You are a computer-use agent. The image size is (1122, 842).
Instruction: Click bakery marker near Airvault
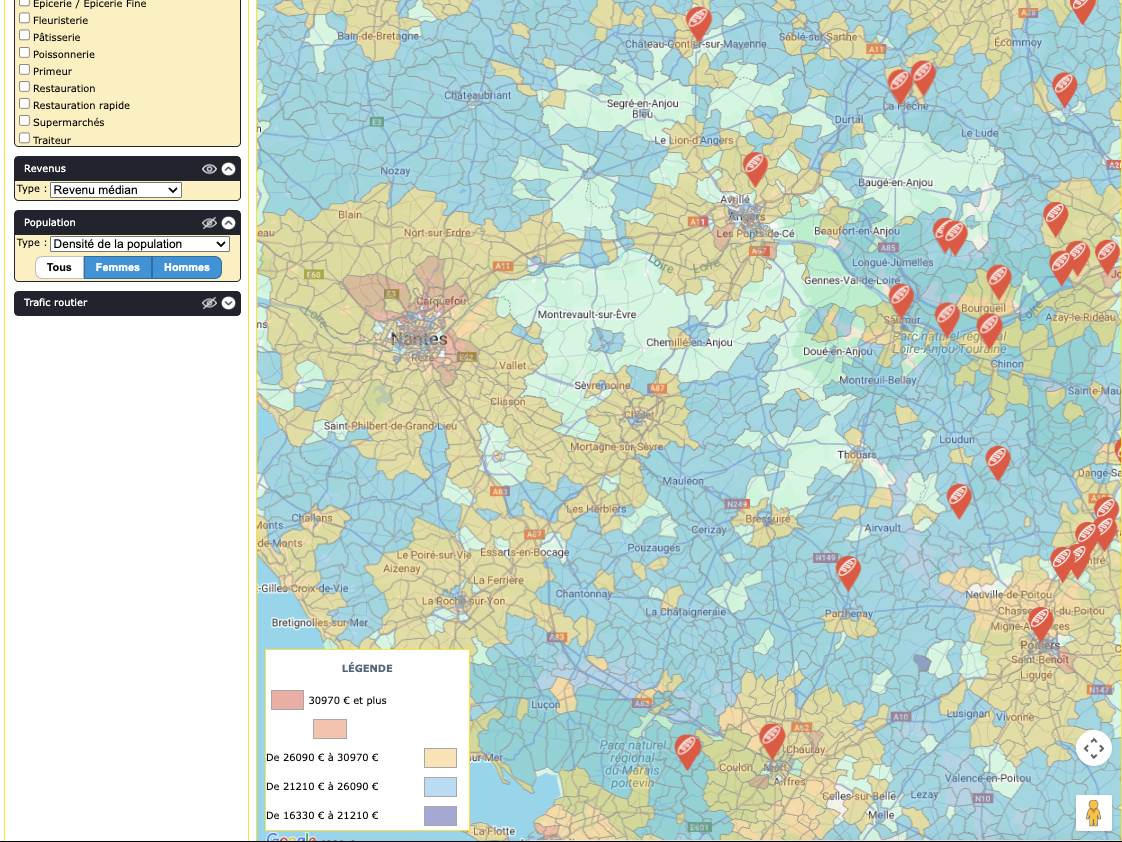(959, 499)
